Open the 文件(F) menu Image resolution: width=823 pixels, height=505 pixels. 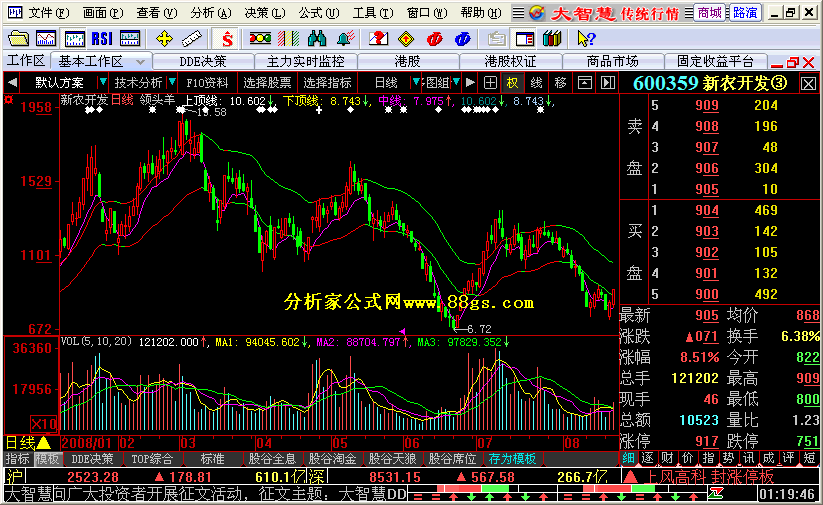[x=48, y=13]
